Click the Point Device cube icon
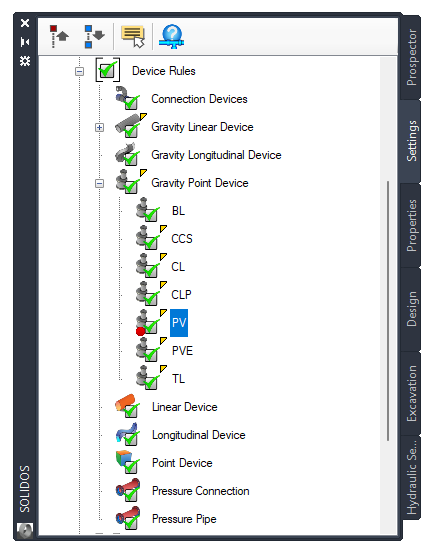Screen dimensions: 434x560 click(123, 458)
